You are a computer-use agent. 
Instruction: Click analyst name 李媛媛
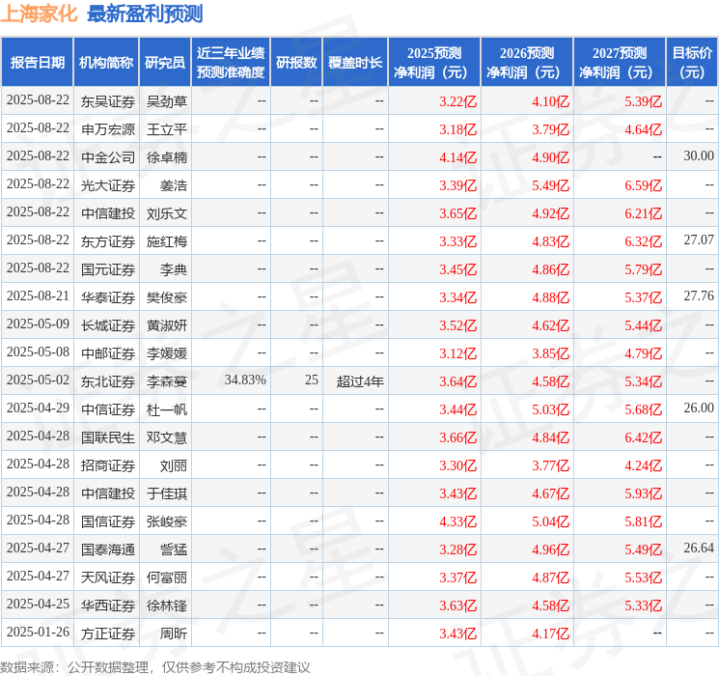pos(166,353)
